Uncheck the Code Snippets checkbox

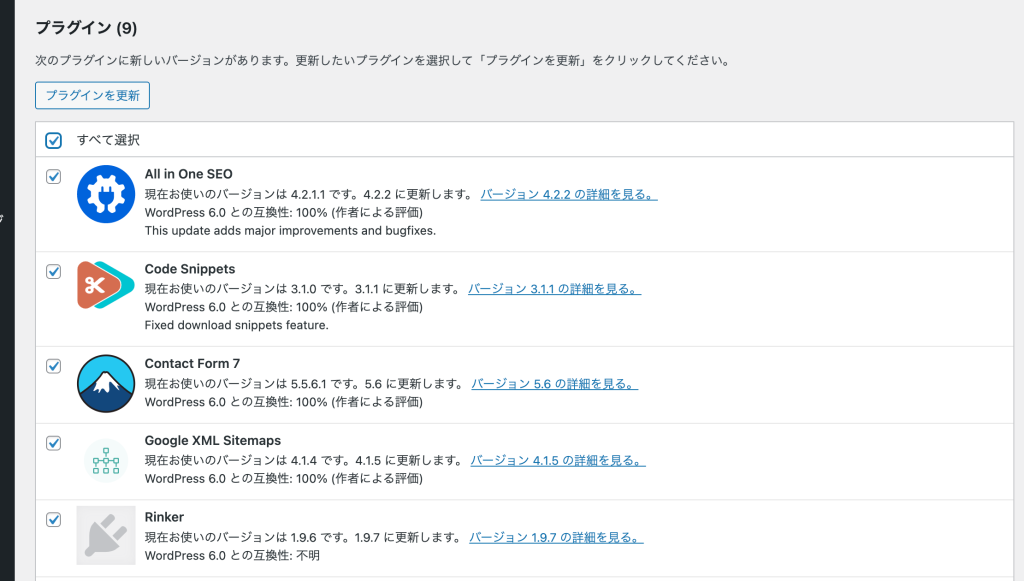tap(54, 272)
